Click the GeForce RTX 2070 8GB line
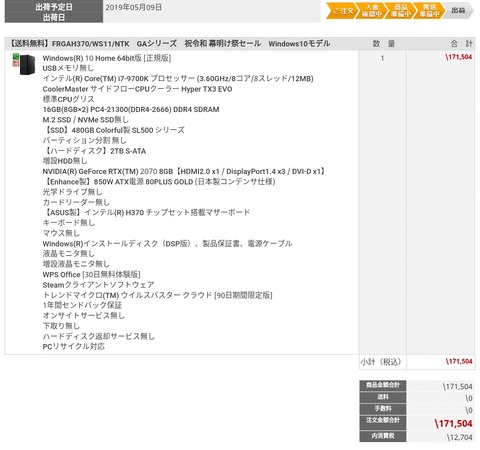This screenshot has height=450, width=480. [184, 171]
